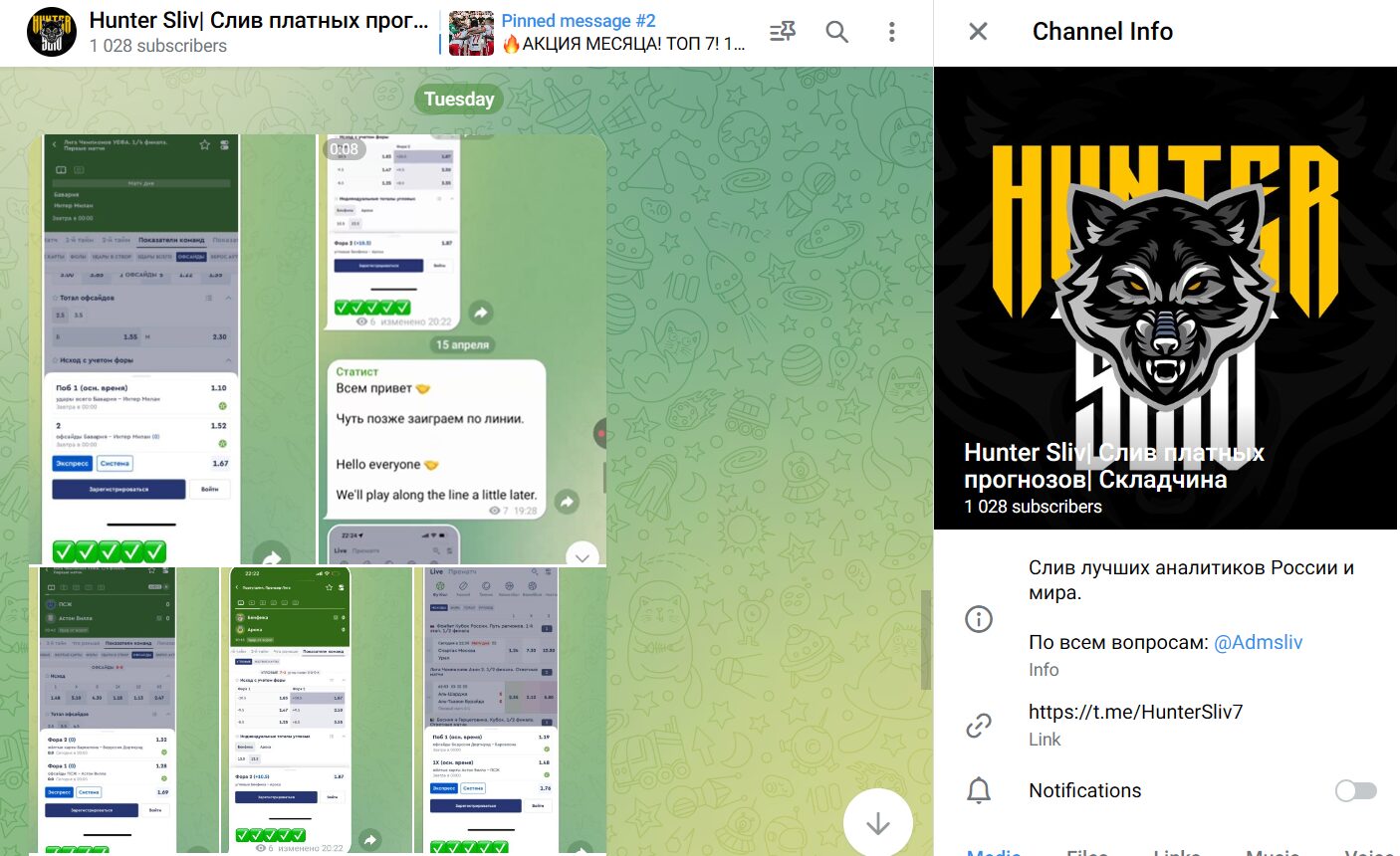Image resolution: width=1400 pixels, height=856 pixels.
Task: Click the 'Channel Info' panel title
Action: point(1102,32)
